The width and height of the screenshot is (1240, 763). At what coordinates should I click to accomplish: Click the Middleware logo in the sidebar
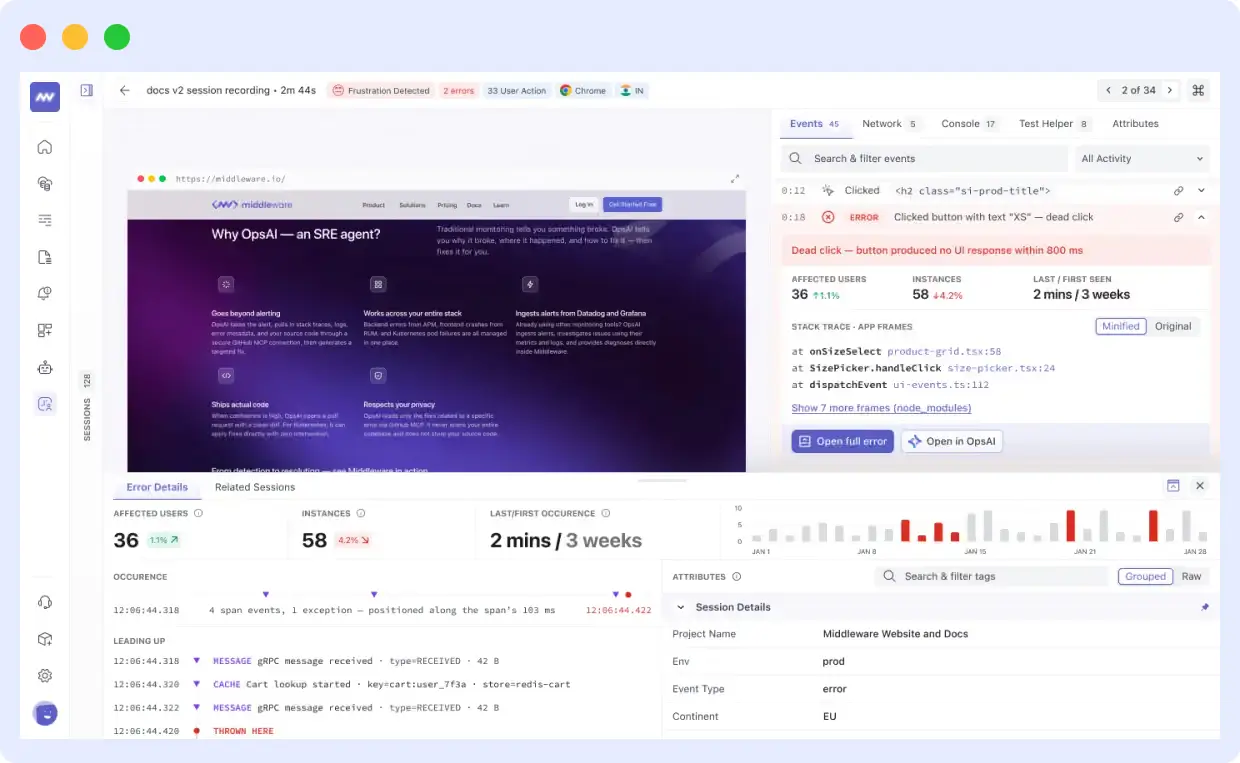pyautogui.click(x=45, y=96)
